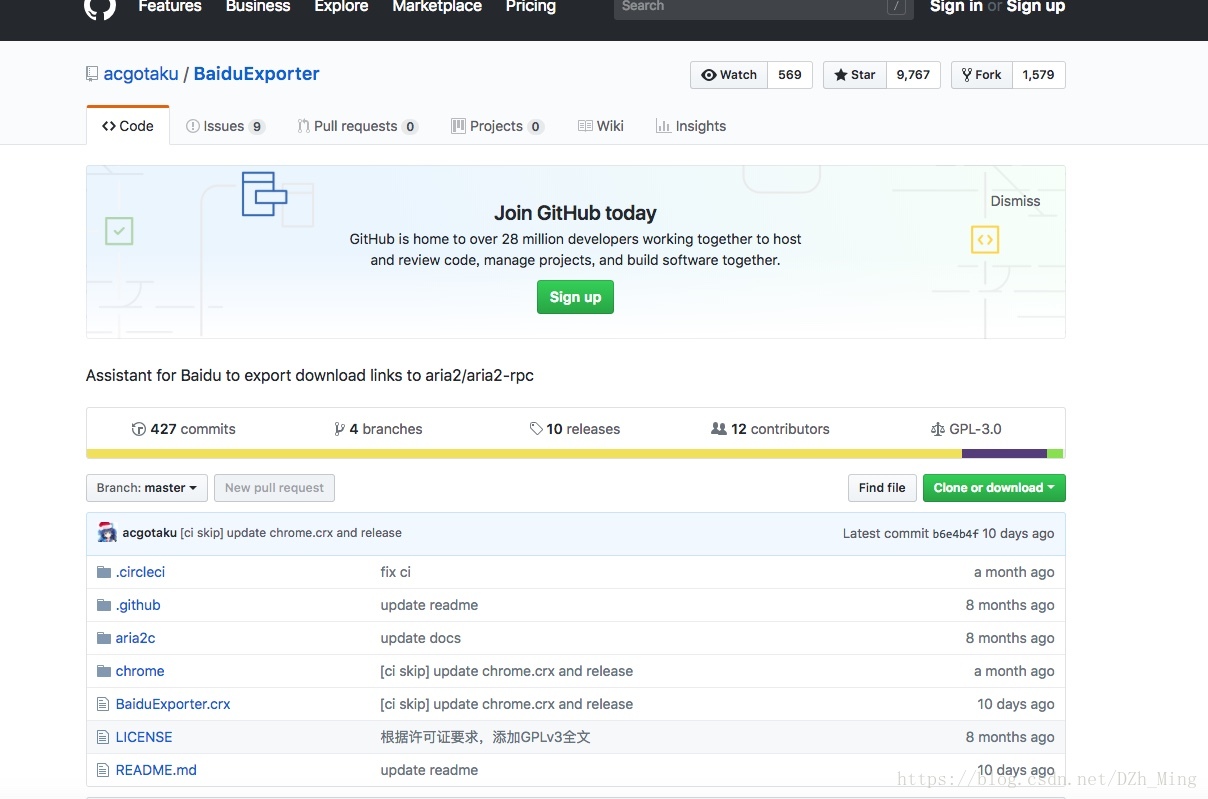Open the Wiki tab
1208x799 pixels.
click(x=601, y=126)
